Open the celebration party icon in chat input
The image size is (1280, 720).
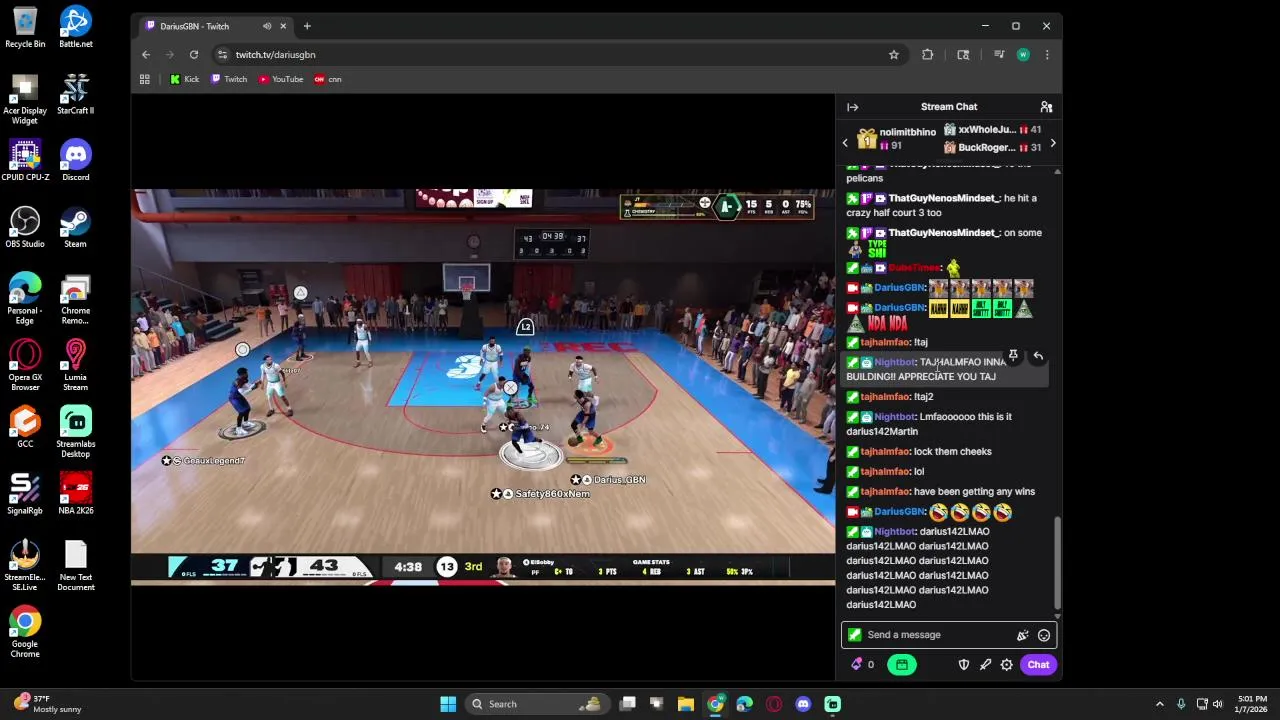pyautogui.click(x=1022, y=635)
